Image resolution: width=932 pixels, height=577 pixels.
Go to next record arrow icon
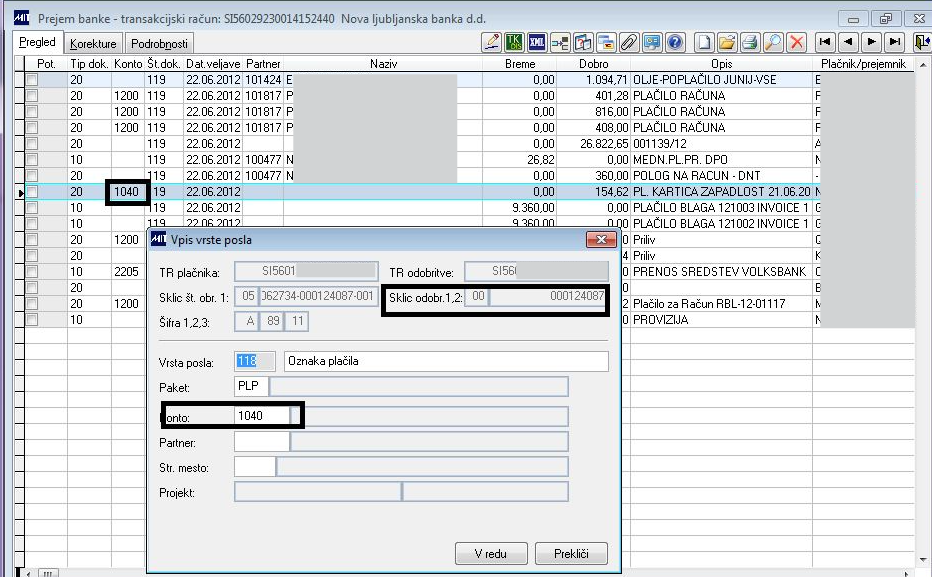(x=871, y=42)
